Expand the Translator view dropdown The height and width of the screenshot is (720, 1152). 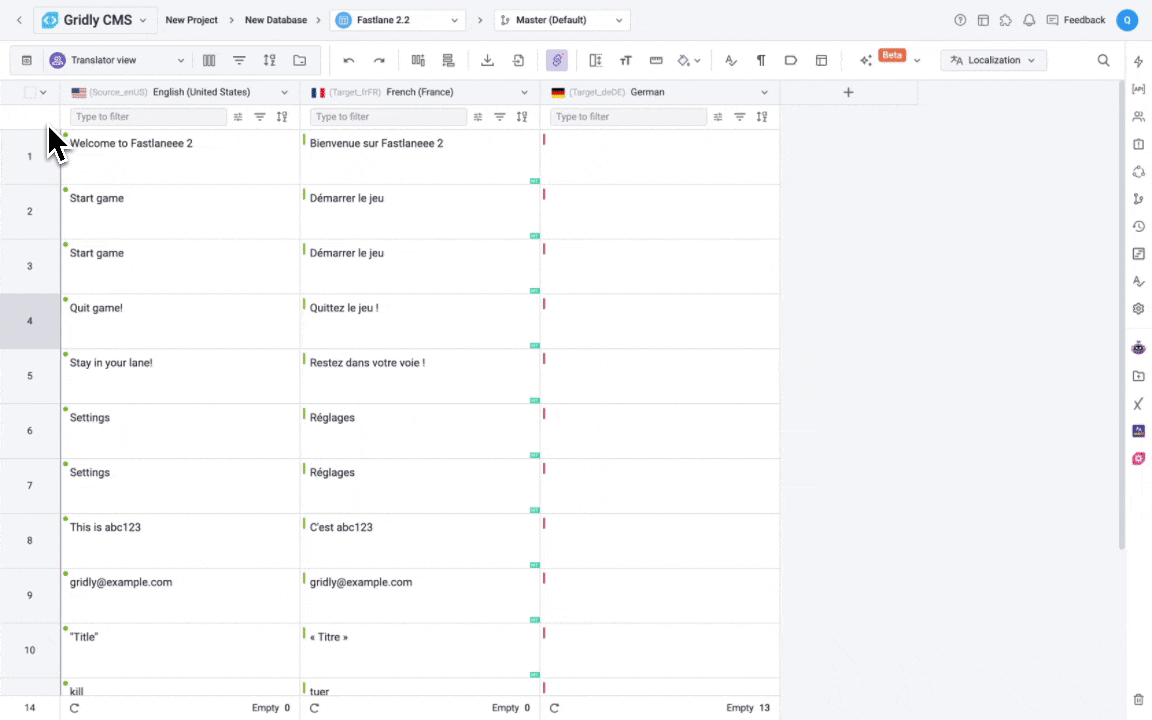(x=118, y=60)
